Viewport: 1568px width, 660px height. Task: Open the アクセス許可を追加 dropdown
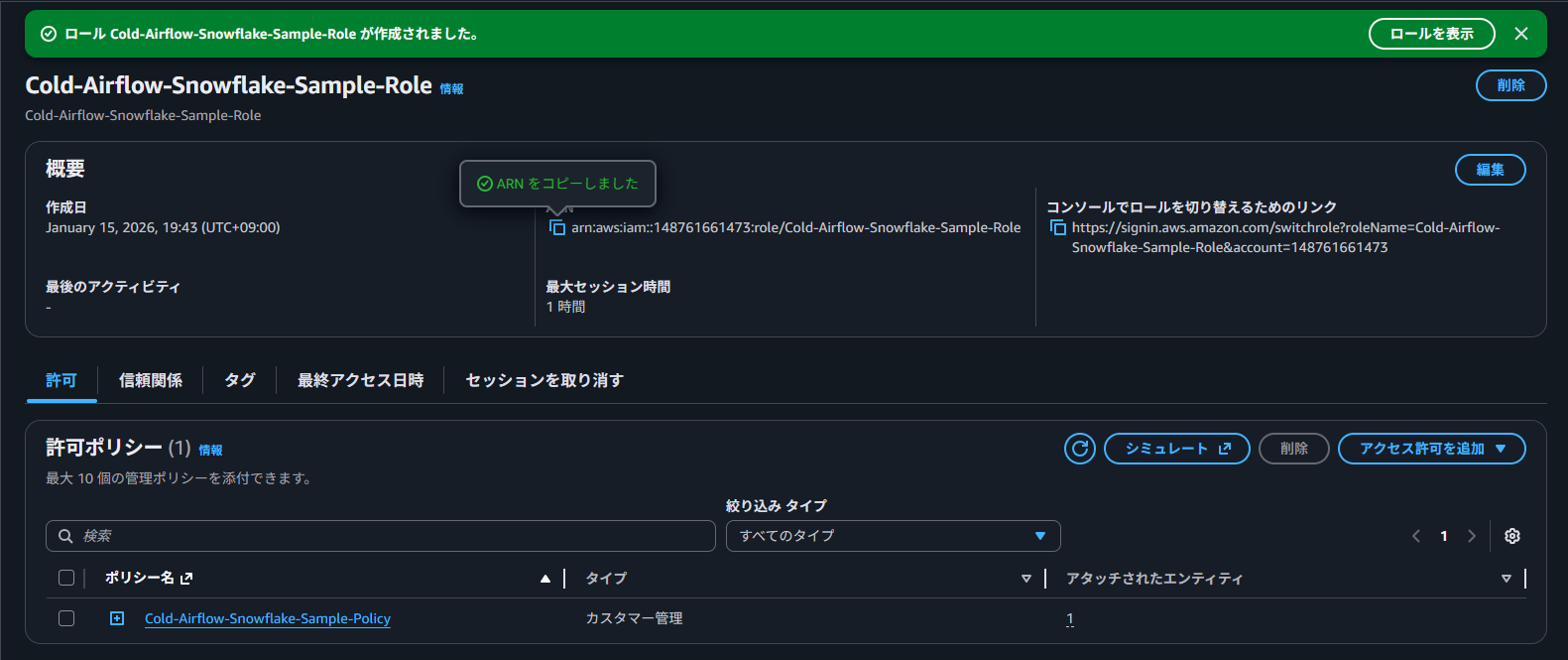(x=1431, y=449)
